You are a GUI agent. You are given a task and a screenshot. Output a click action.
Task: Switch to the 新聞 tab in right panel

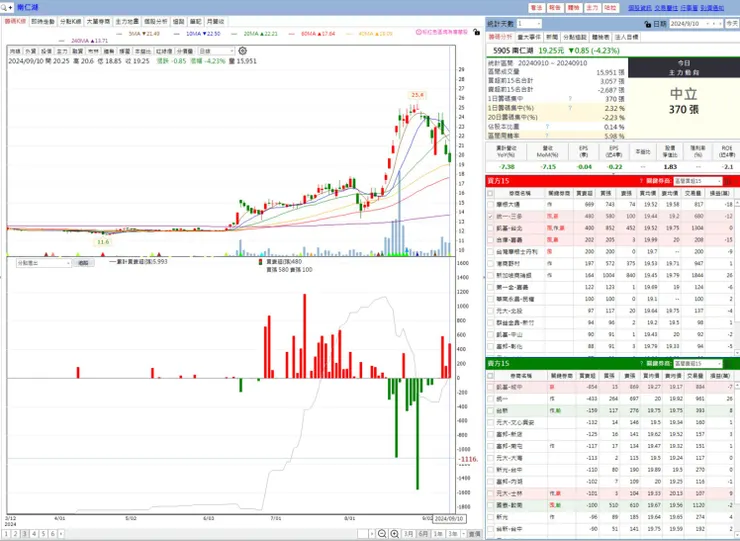pos(552,37)
